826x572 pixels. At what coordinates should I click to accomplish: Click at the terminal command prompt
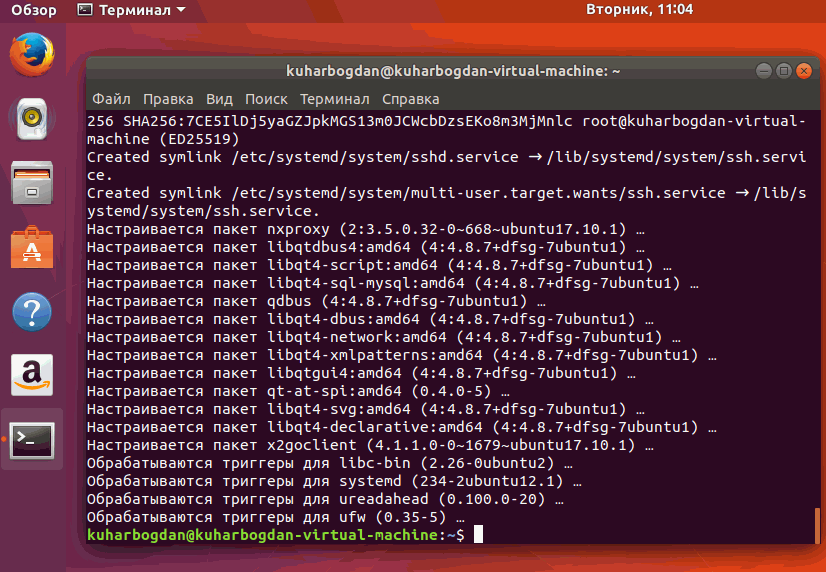[x=478, y=535]
